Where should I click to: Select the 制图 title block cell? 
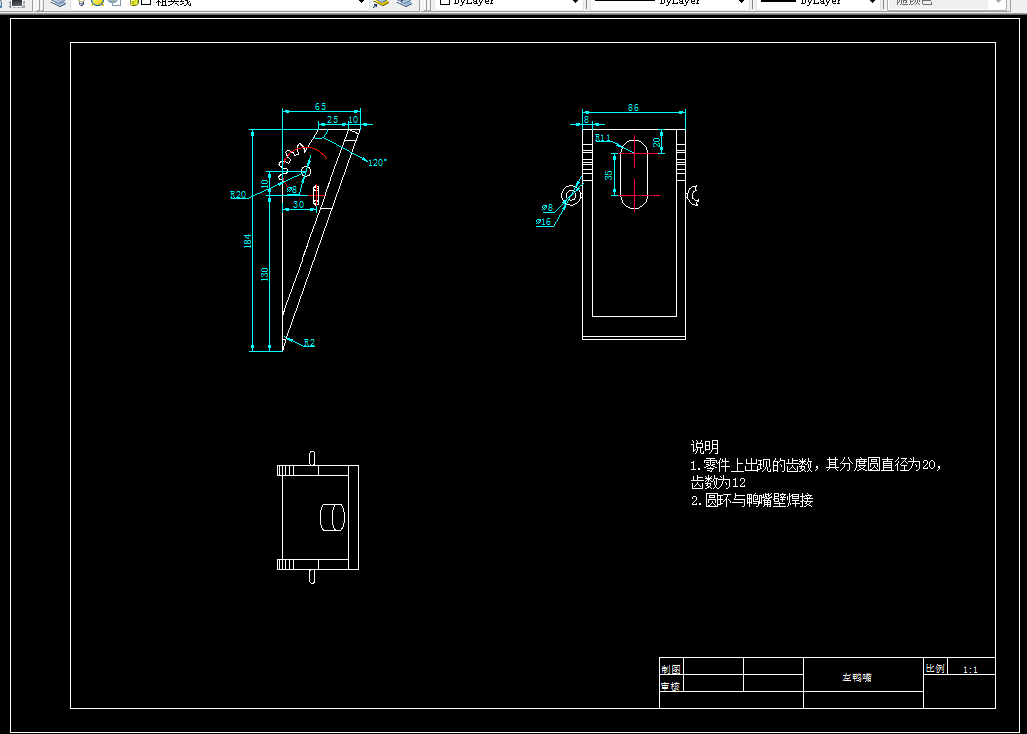click(671, 669)
